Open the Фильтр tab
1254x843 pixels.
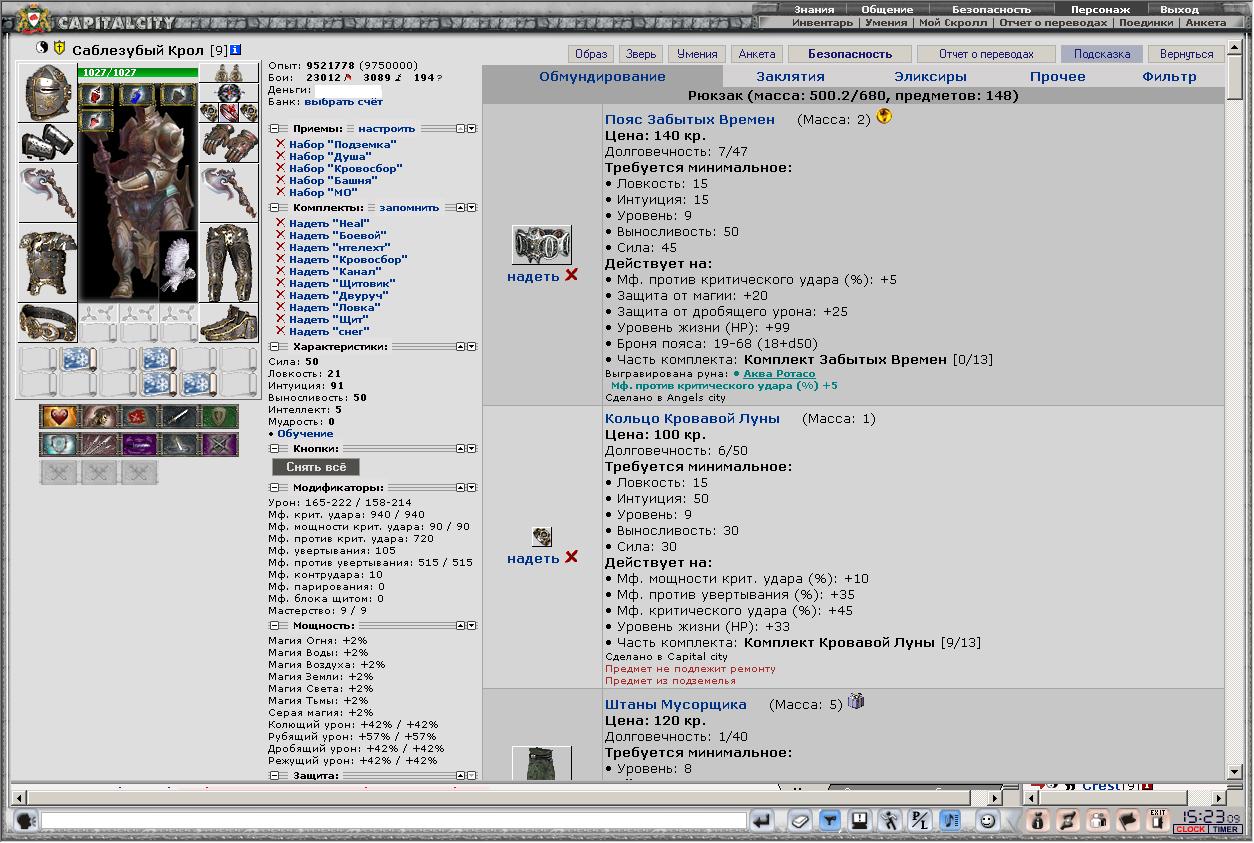click(x=1169, y=76)
